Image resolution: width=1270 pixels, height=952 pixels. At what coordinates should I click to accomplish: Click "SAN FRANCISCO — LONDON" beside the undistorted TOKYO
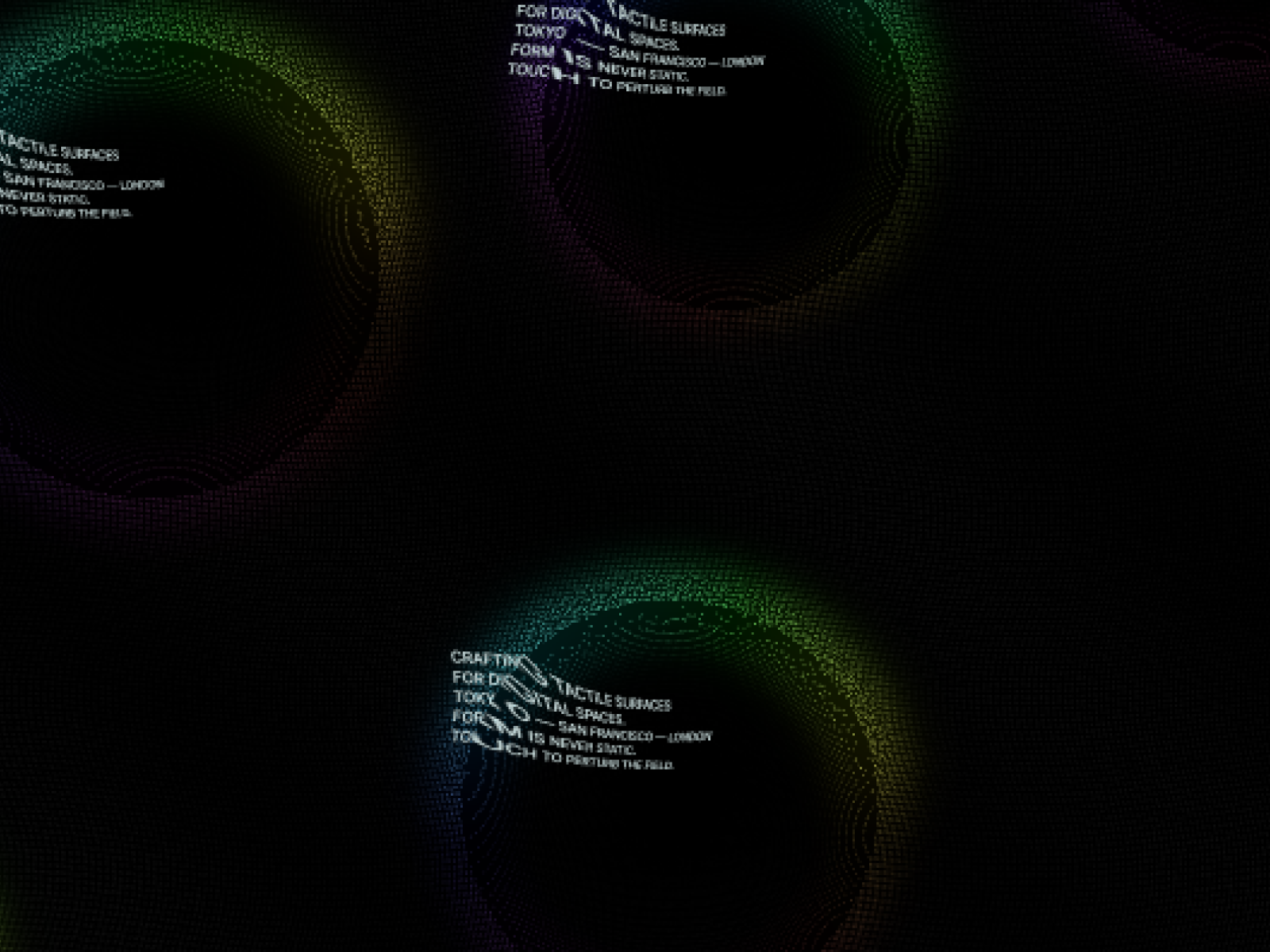point(686,58)
